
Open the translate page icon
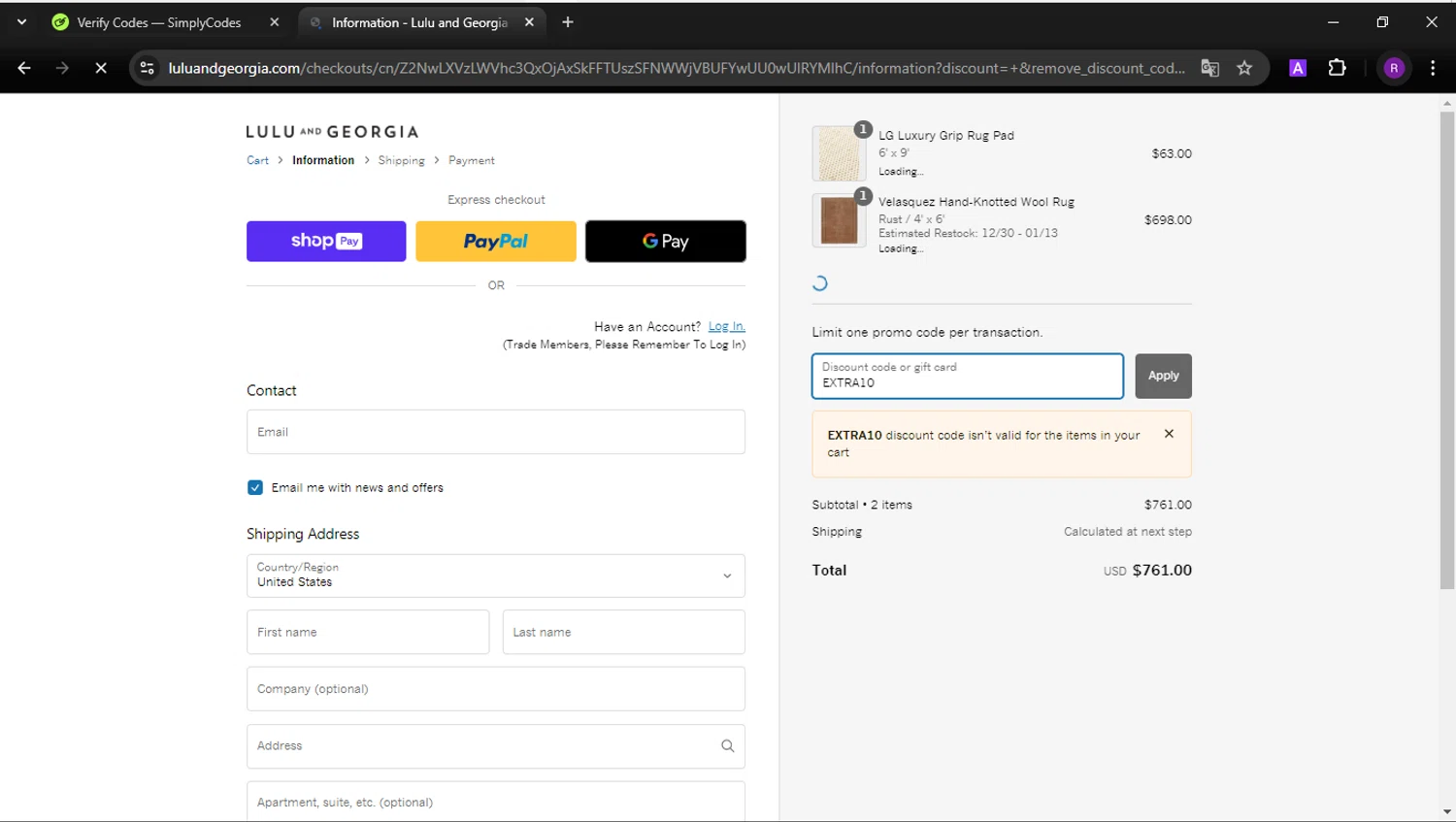tap(1209, 68)
